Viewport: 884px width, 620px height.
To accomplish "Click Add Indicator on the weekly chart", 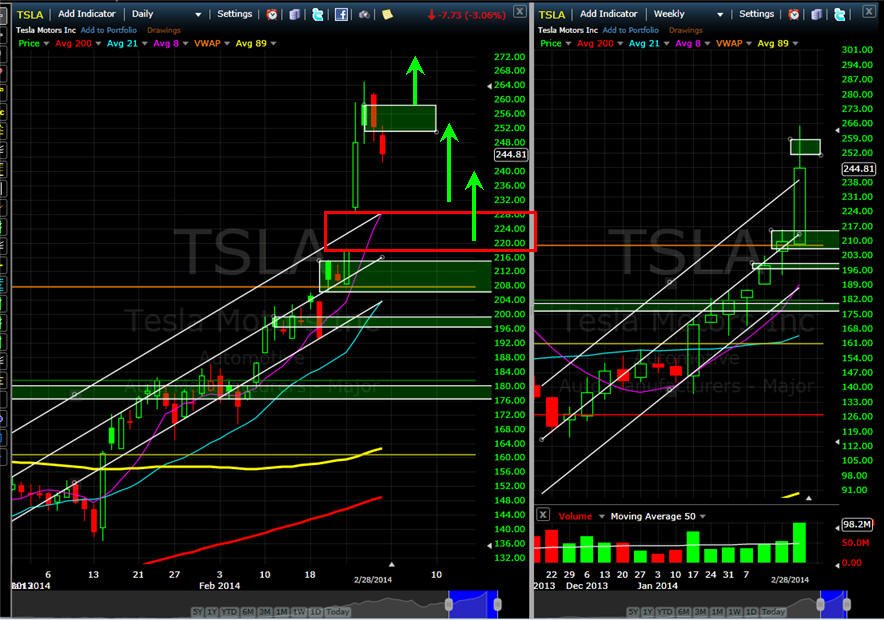I will tap(609, 14).
